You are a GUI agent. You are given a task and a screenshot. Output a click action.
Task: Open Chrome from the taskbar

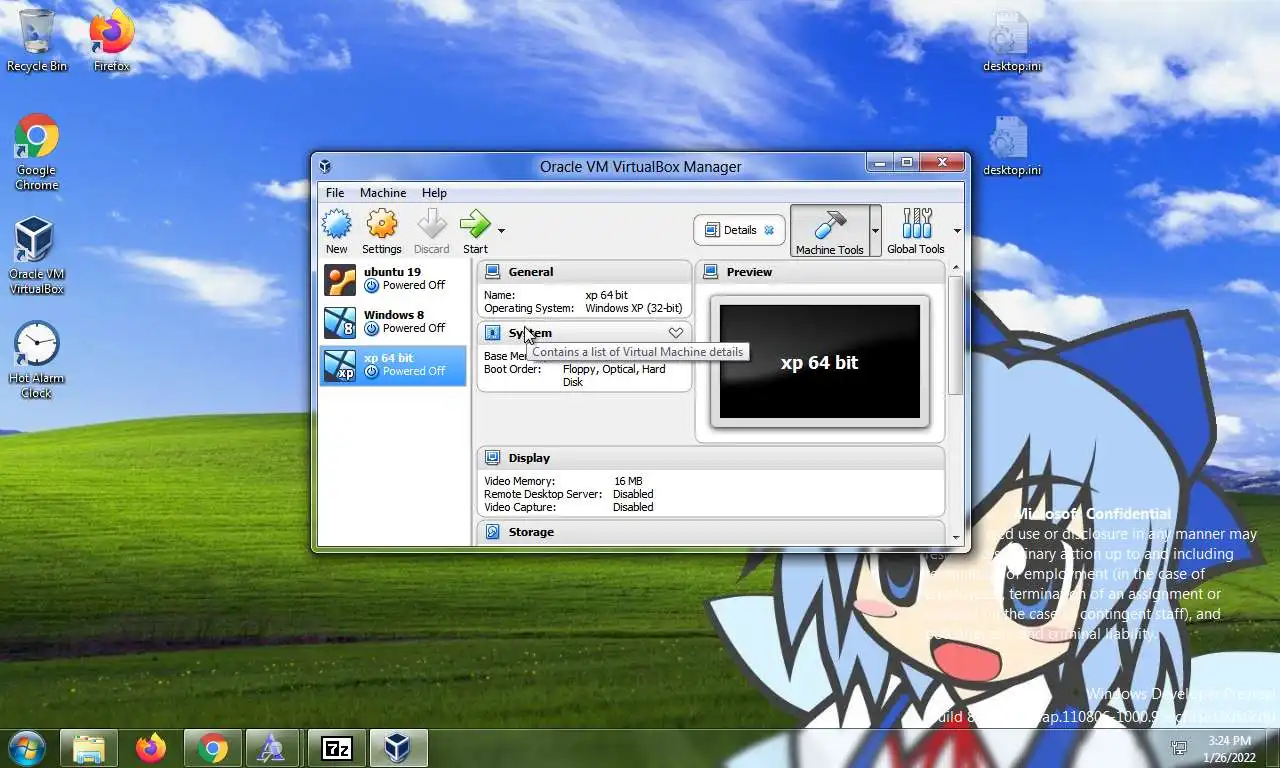tap(213, 748)
